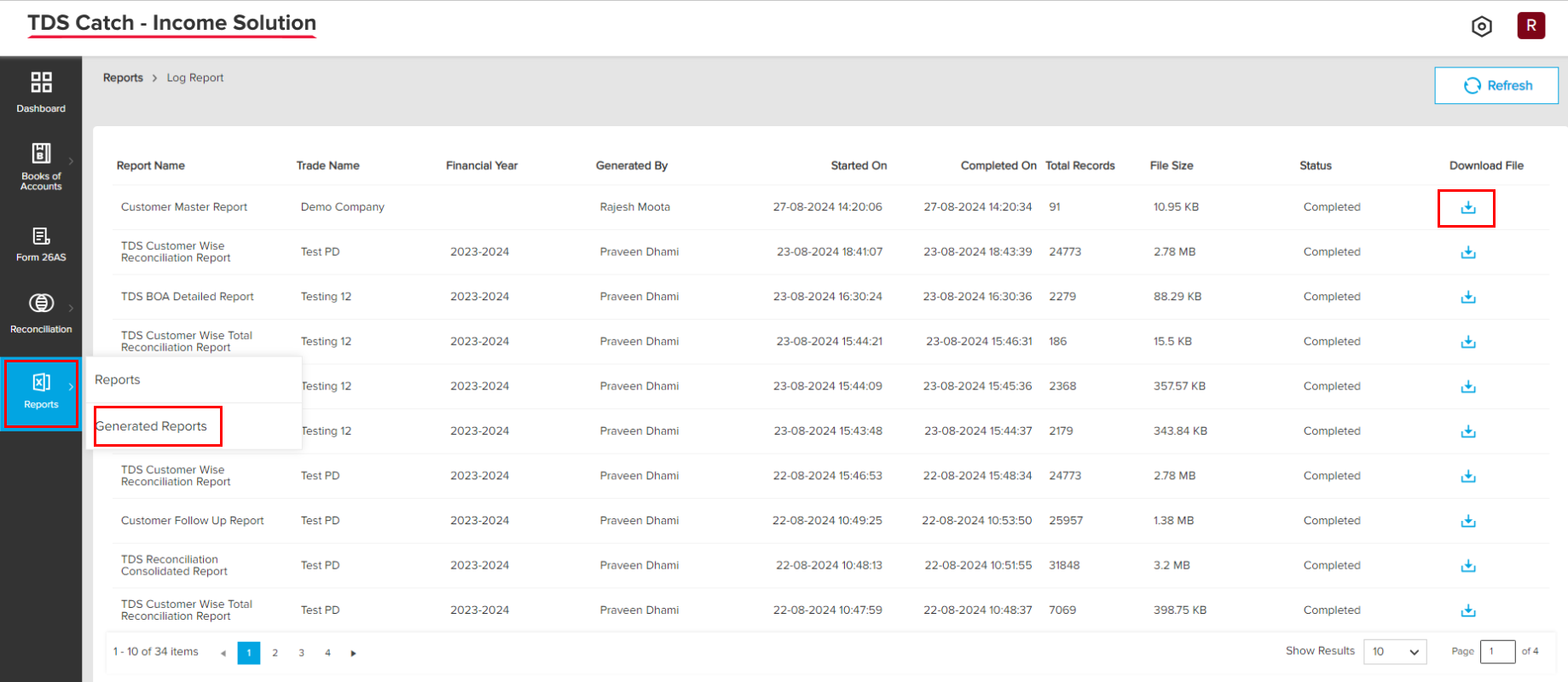The image size is (1568, 682).
Task: Select TDS Reconciliation Consolidated Report name
Action: [174, 565]
